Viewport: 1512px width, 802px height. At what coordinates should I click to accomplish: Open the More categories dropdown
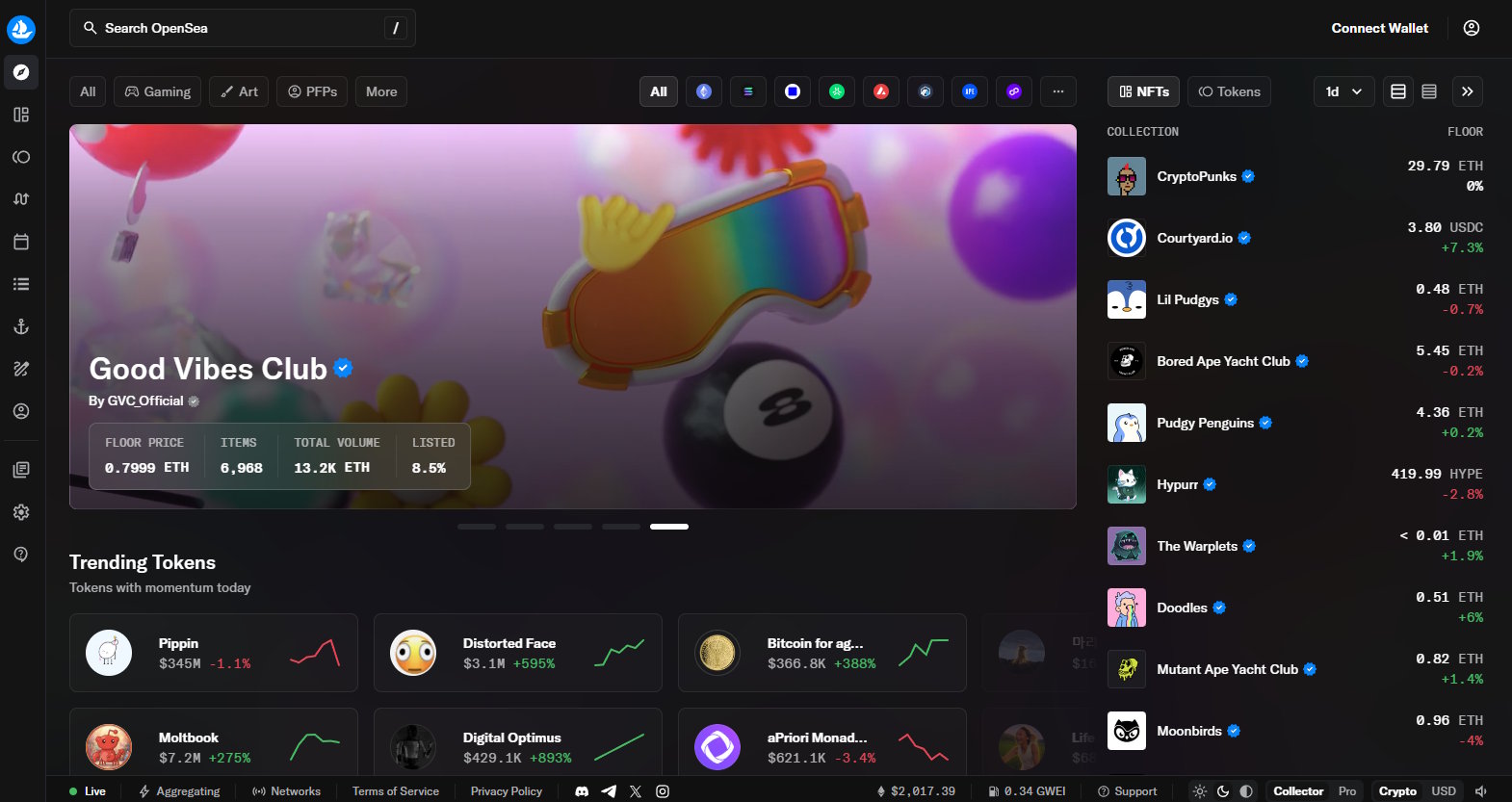click(381, 91)
